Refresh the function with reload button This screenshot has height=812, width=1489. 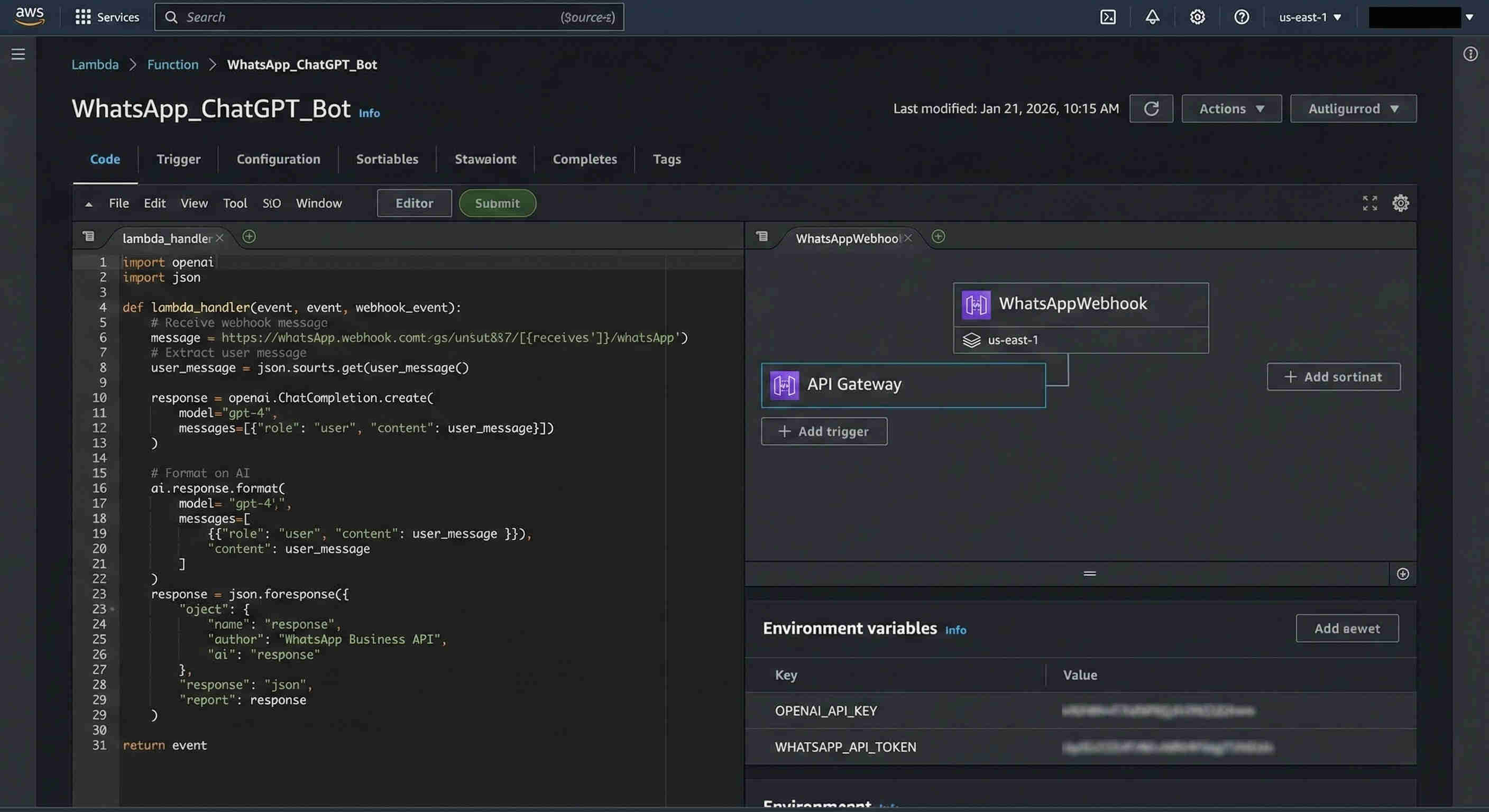pyautogui.click(x=1151, y=108)
